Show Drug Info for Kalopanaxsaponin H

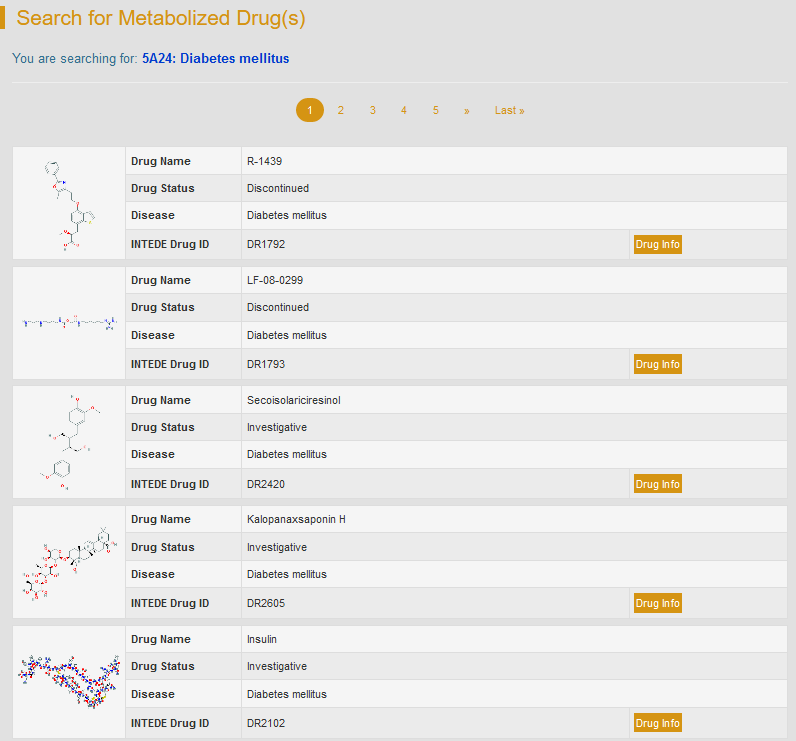(x=657, y=604)
